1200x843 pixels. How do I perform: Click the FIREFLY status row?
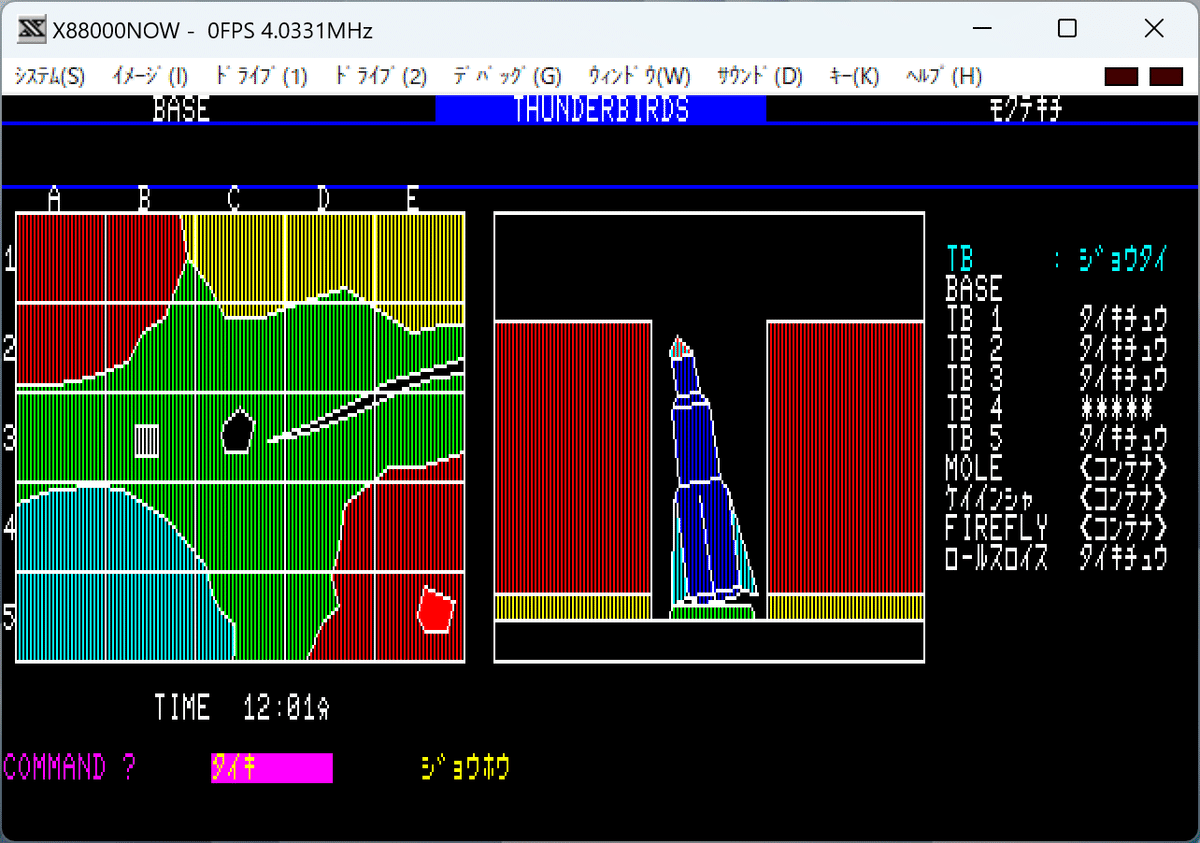[x=1056, y=529]
